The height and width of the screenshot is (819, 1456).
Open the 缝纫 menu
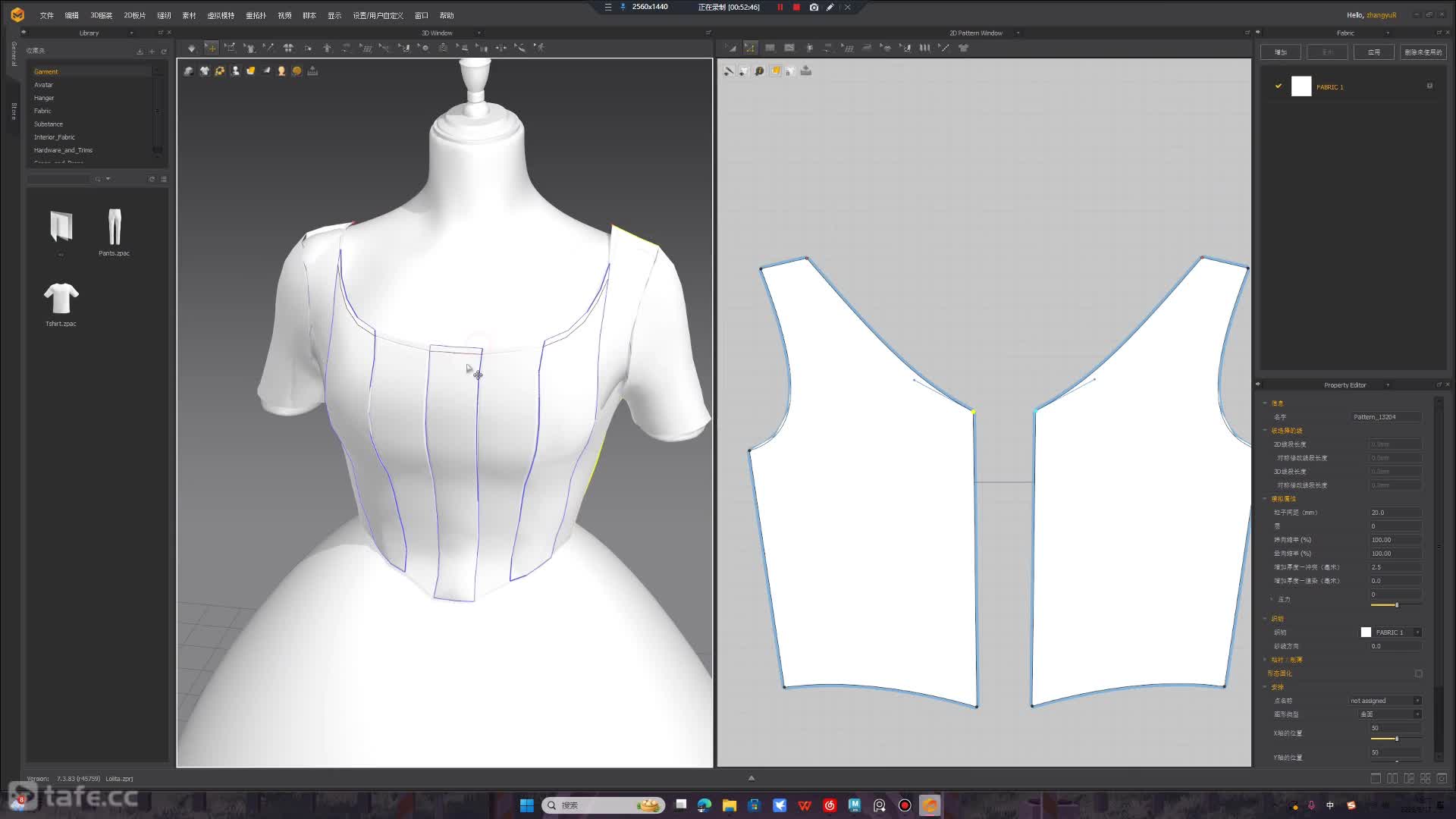[x=164, y=15]
